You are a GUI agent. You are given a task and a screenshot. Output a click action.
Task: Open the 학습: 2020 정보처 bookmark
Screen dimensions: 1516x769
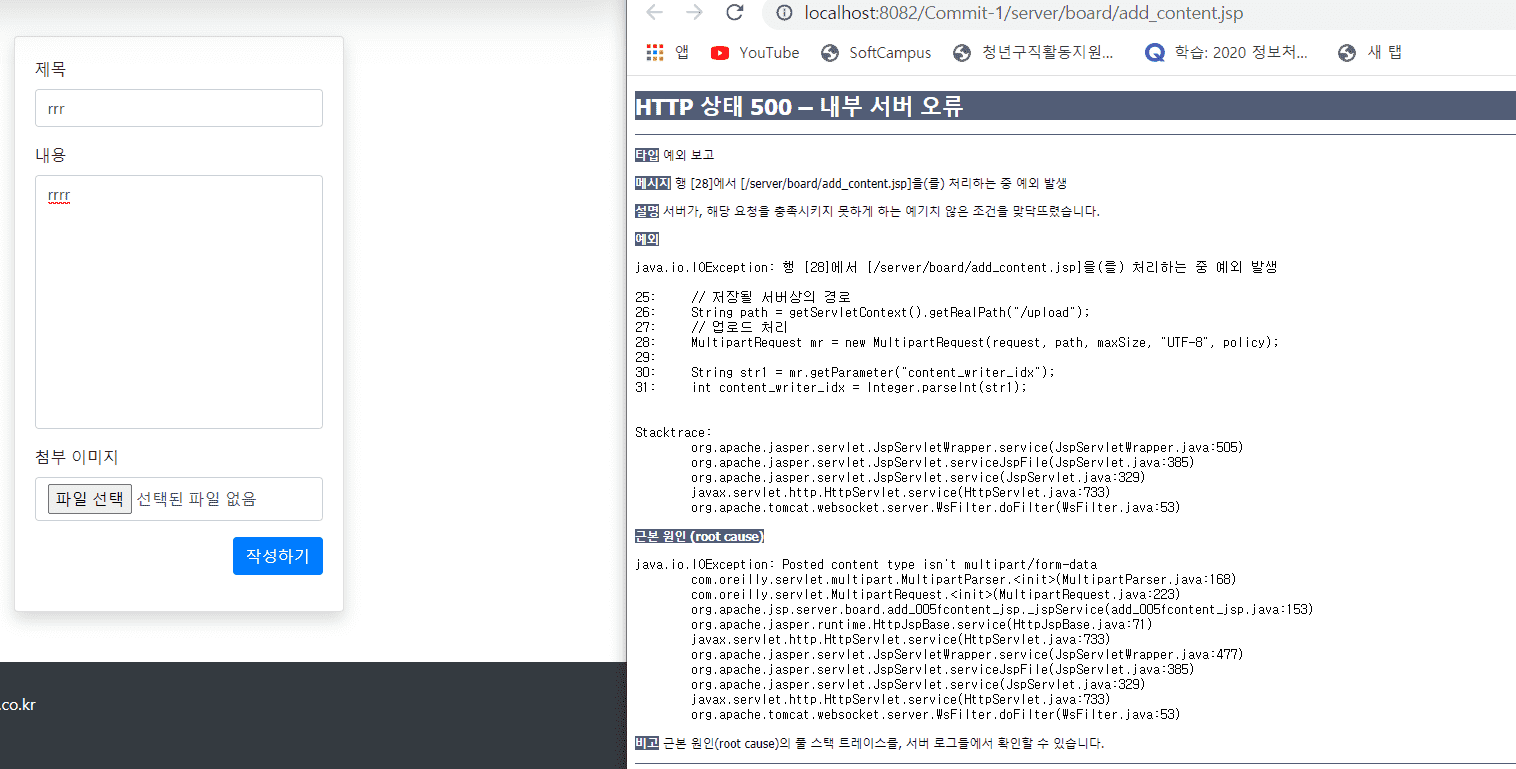(1227, 53)
